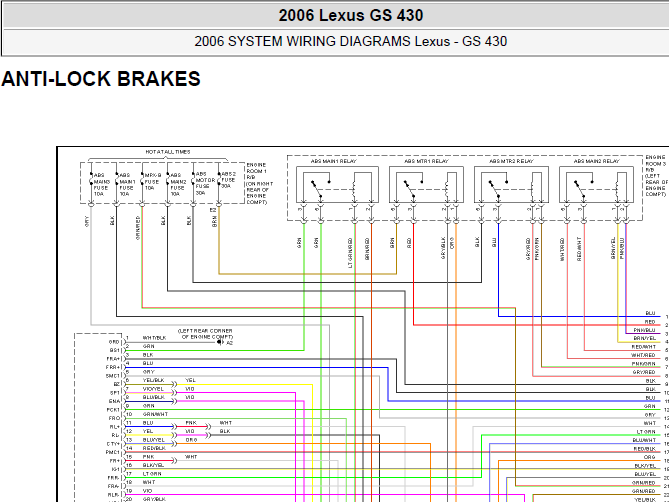Click the 'BLU/YEL' wire label at left pin 13

[153, 440]
